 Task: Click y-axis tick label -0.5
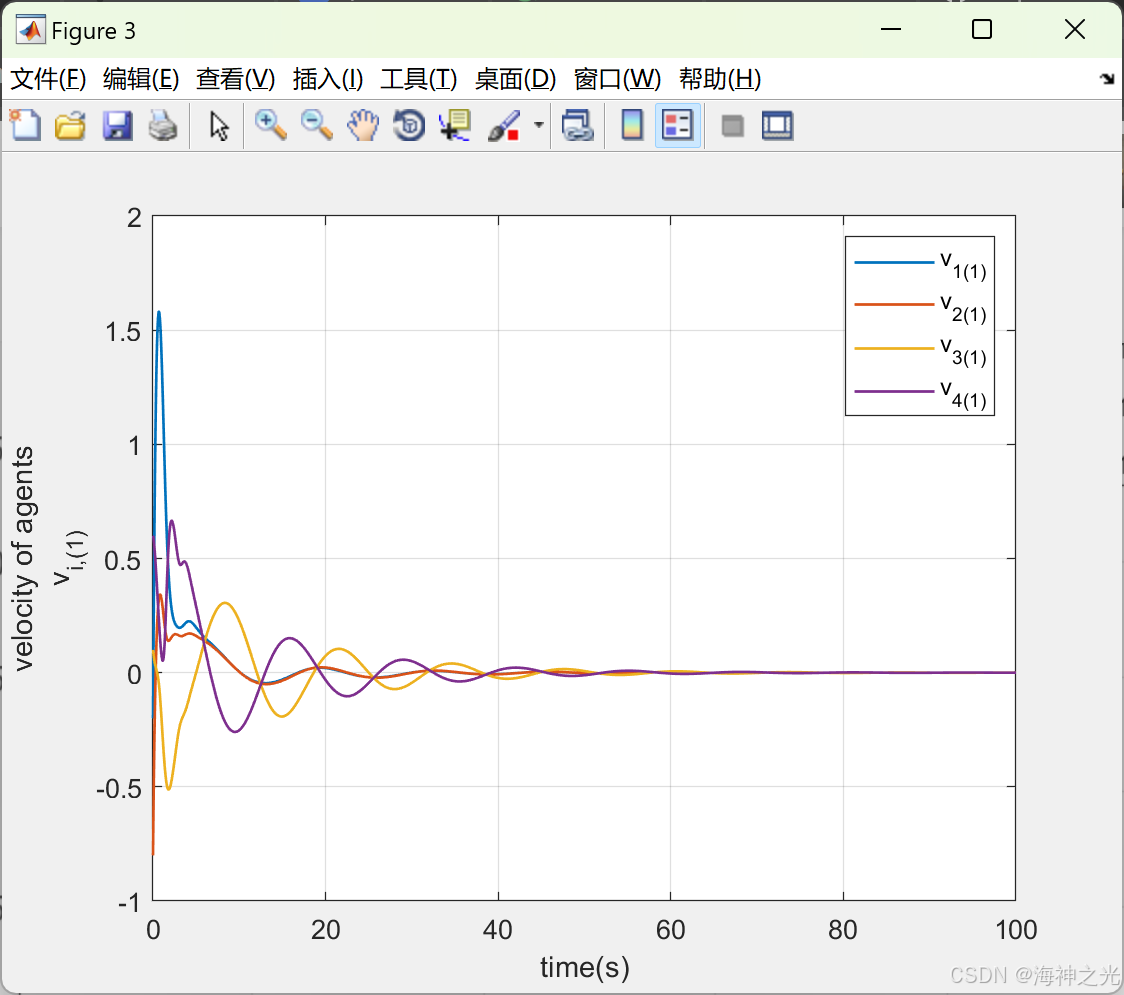[119, 789]
